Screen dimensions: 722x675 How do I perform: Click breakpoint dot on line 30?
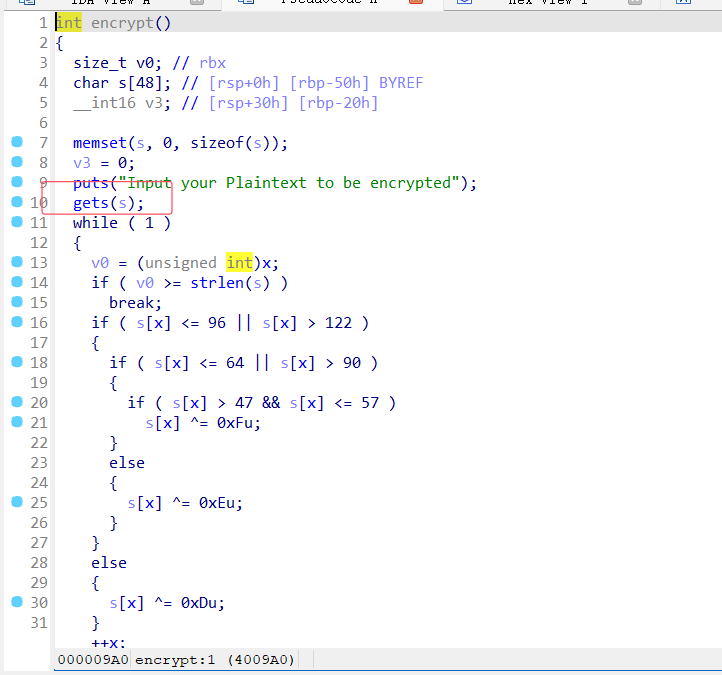16,602
